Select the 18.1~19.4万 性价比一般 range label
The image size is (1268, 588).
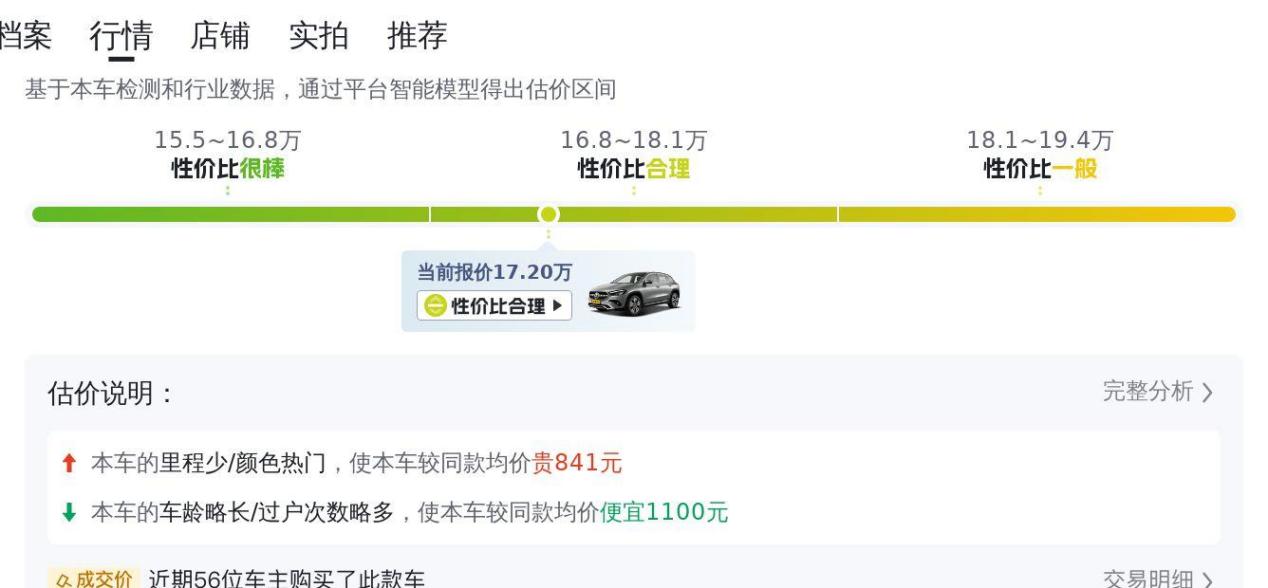tap(1040, 155)
